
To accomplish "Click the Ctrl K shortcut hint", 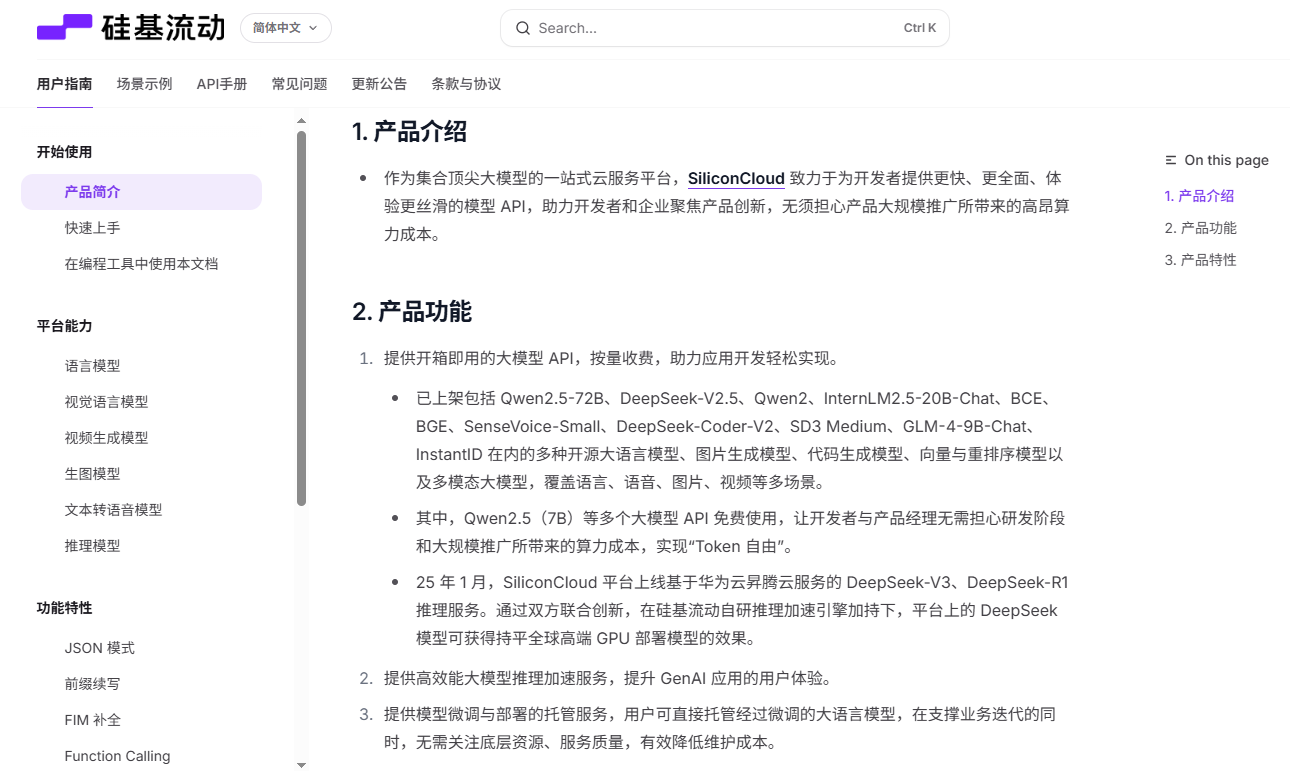I will tap(920, 28).
